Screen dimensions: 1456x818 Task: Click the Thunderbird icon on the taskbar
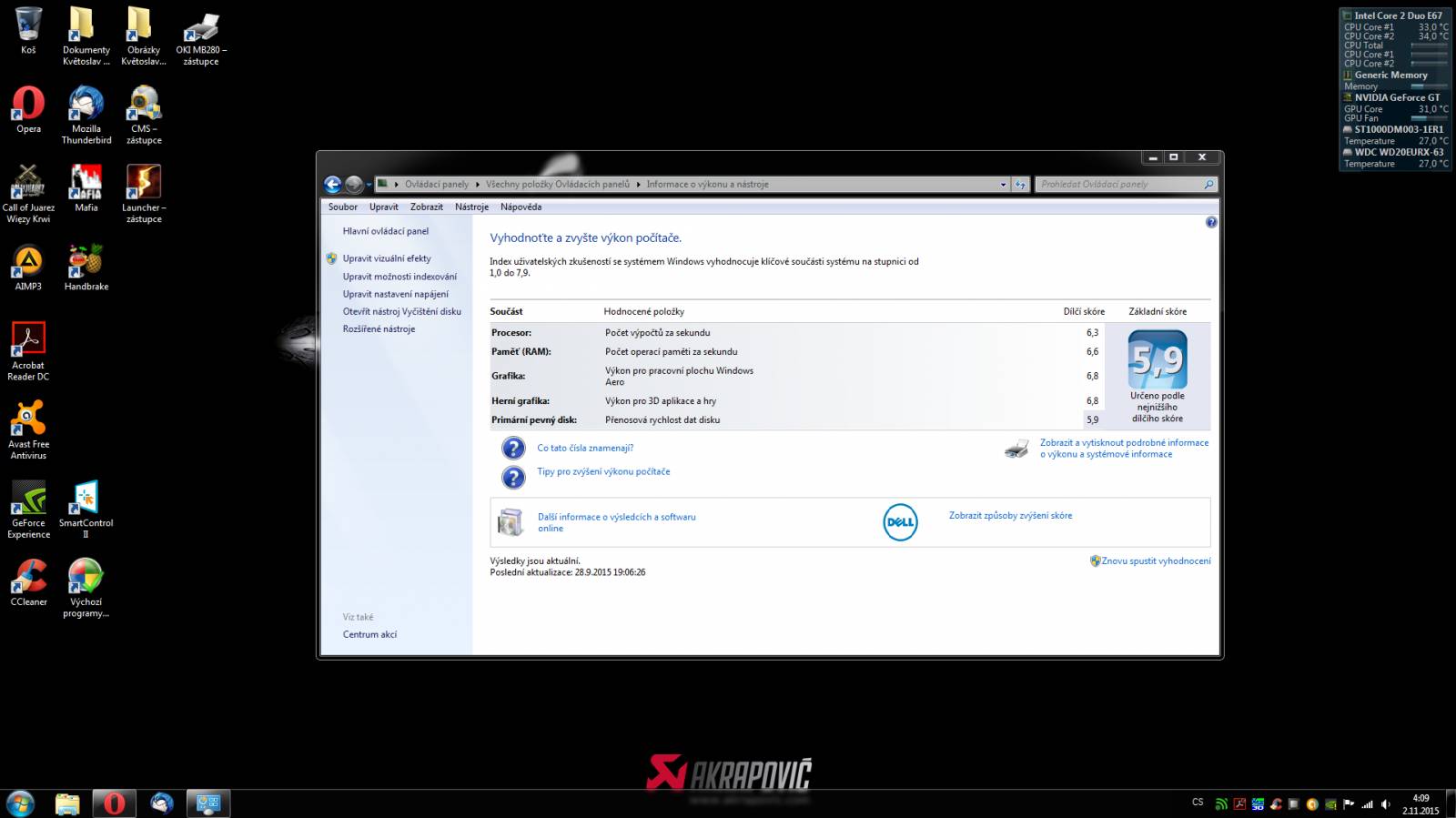(x=162, y=803)
